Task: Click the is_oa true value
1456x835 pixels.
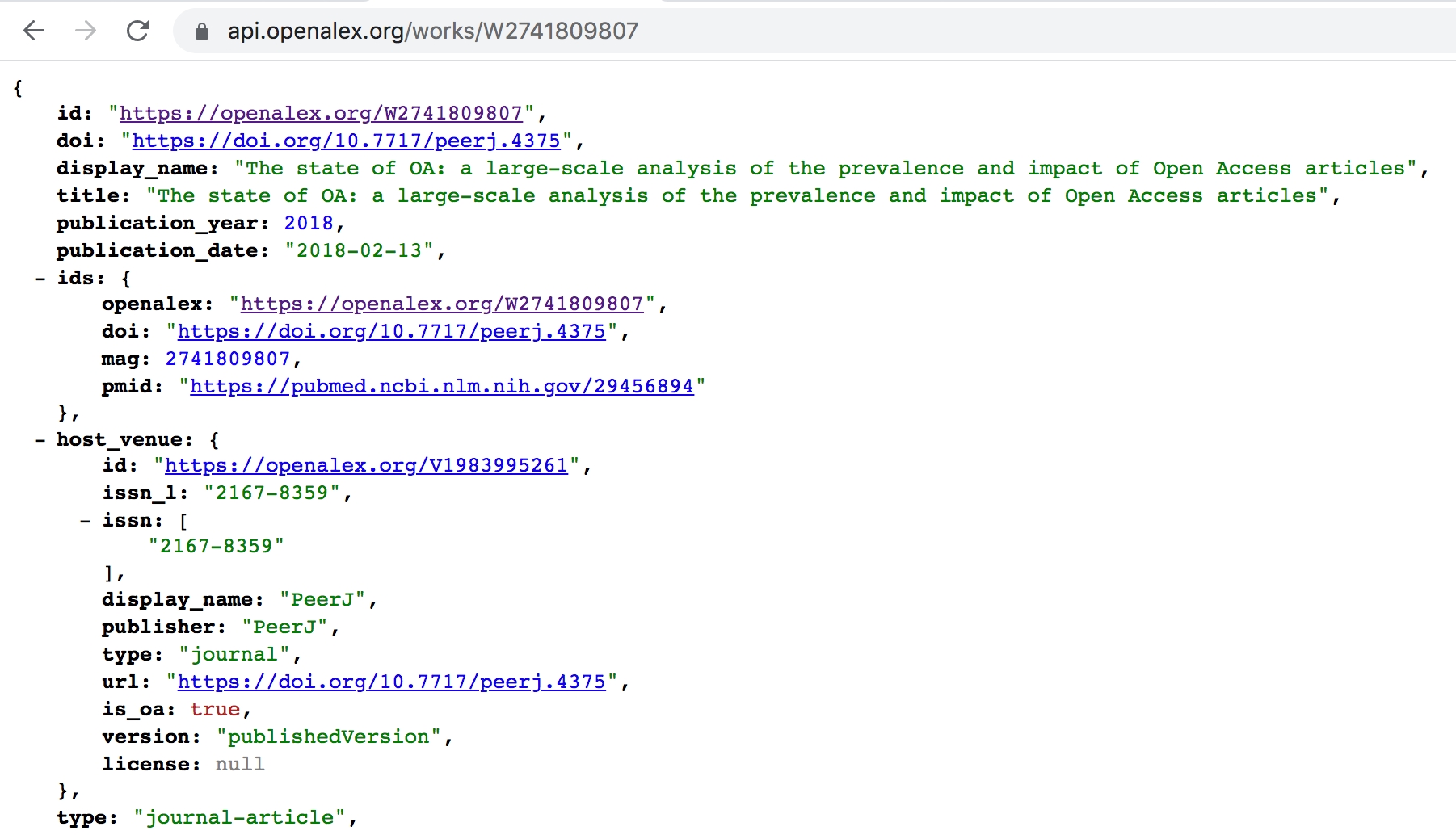Action: coord(215,709)
